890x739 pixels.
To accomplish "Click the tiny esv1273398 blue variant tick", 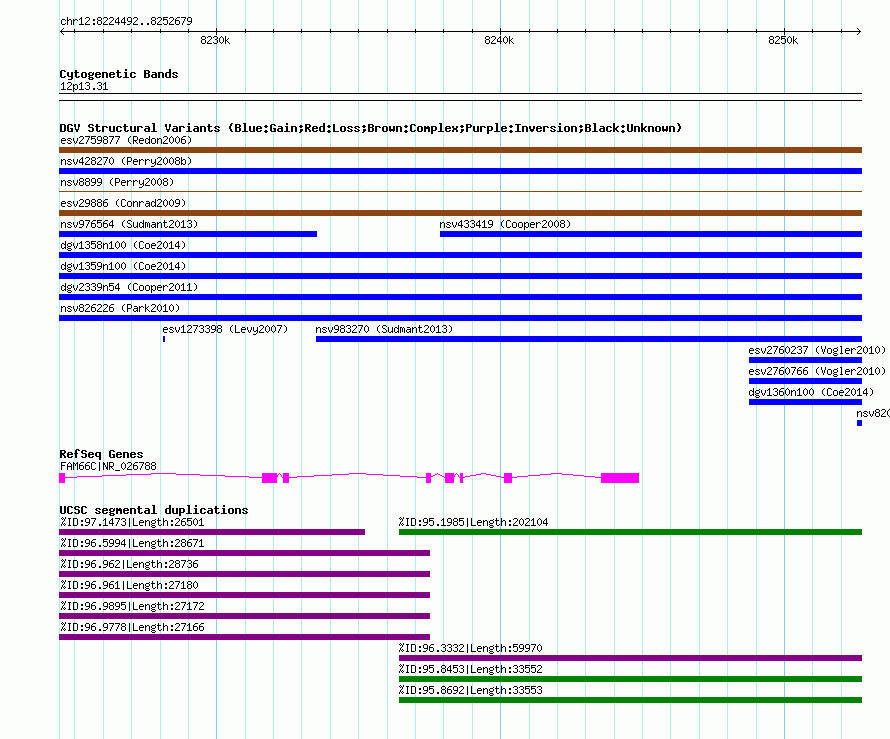I will (x=164, y=339).
